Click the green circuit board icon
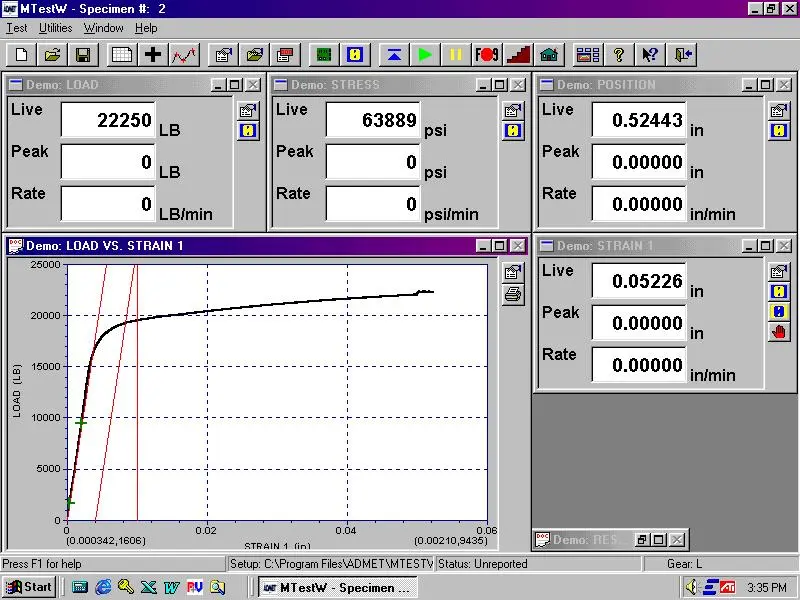This screenshot has height=600, width=800. click(324, 54)
